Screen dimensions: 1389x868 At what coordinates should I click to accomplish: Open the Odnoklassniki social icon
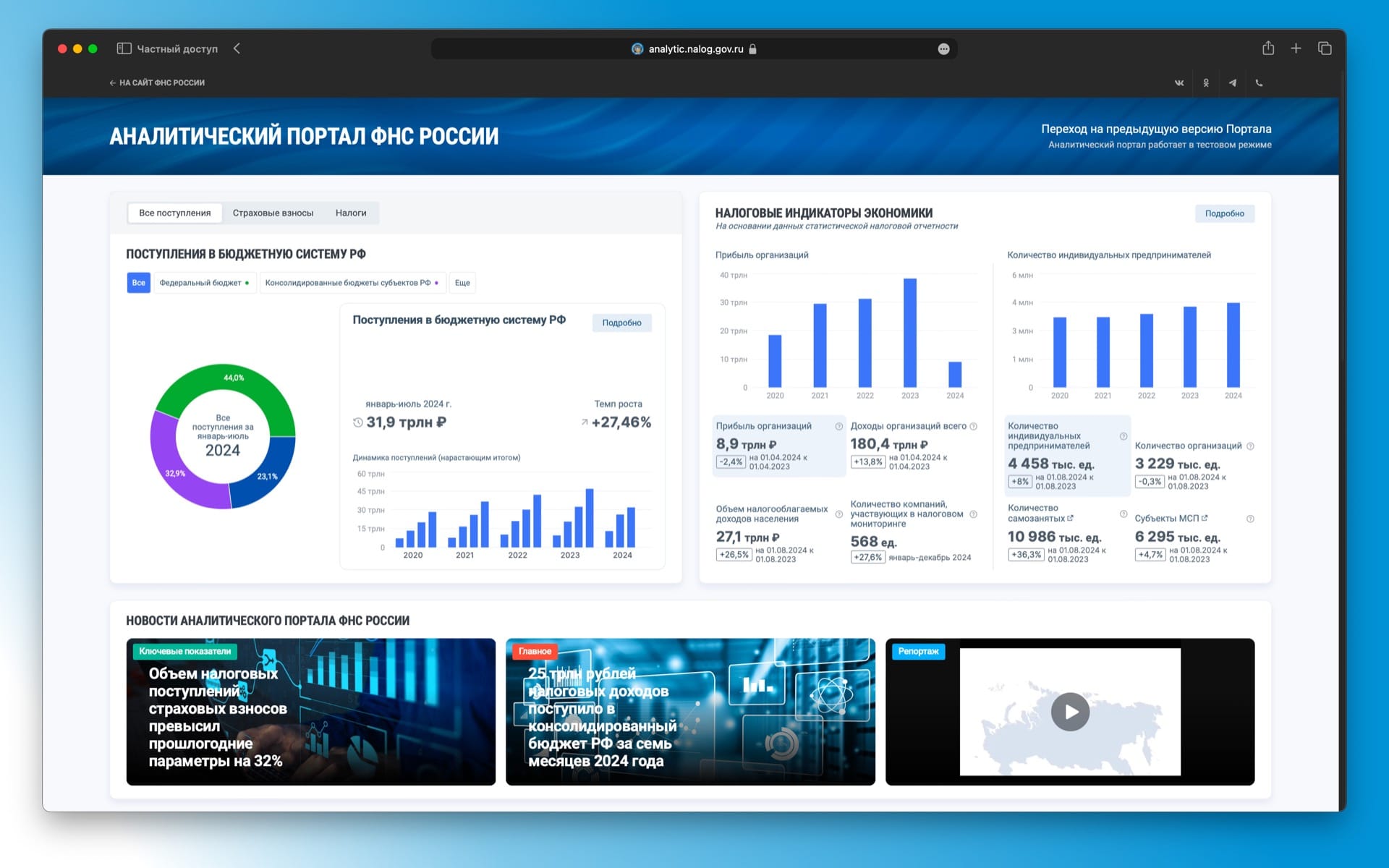pyautogui.click(x=1206, y=82)
